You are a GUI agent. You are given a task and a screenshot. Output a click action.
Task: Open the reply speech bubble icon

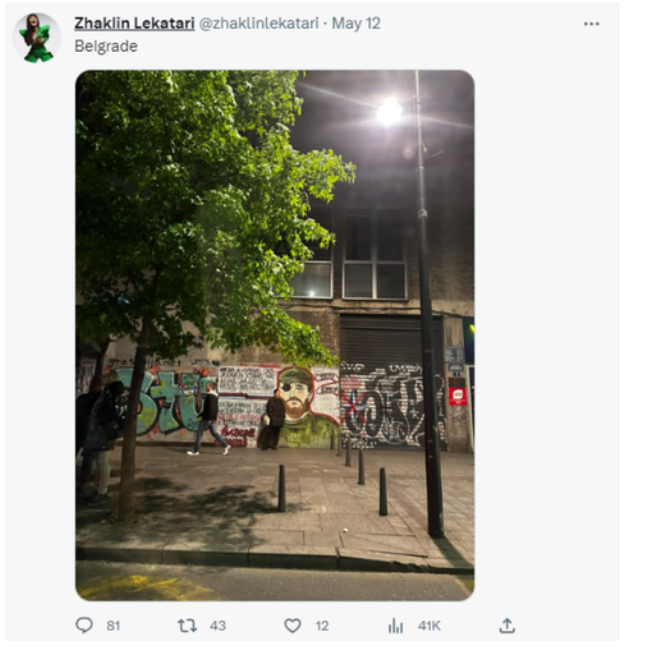click(84, 625)
